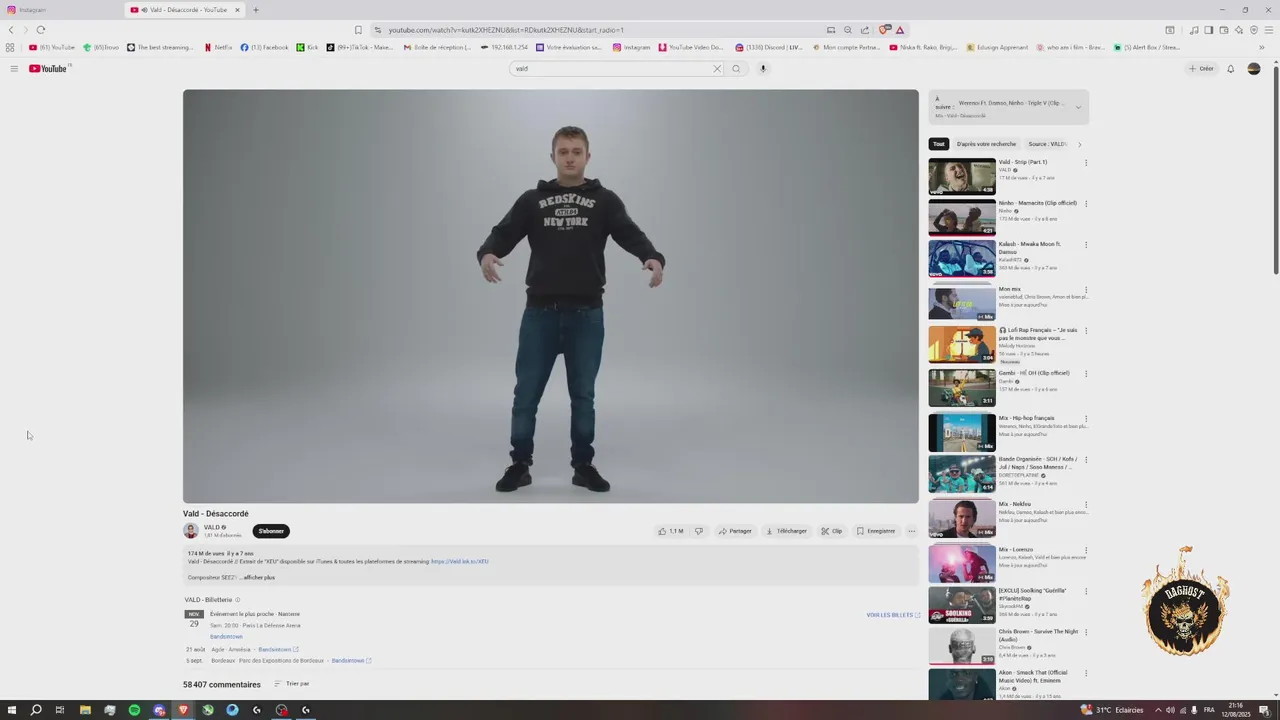The image size is (1280, 720).
Task: Open options for Gambi - HÉ OH video
Action: (x=1086, y=373)
